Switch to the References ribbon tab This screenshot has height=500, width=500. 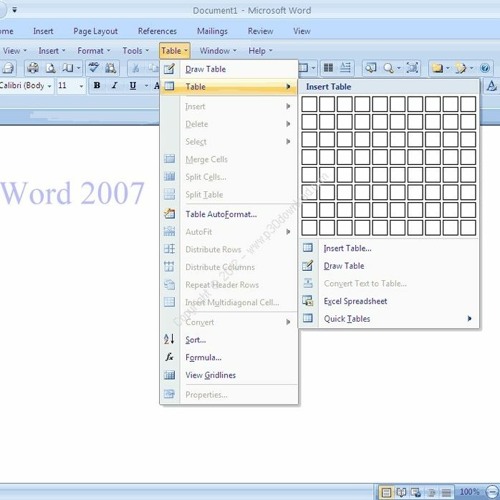(157, 31)
